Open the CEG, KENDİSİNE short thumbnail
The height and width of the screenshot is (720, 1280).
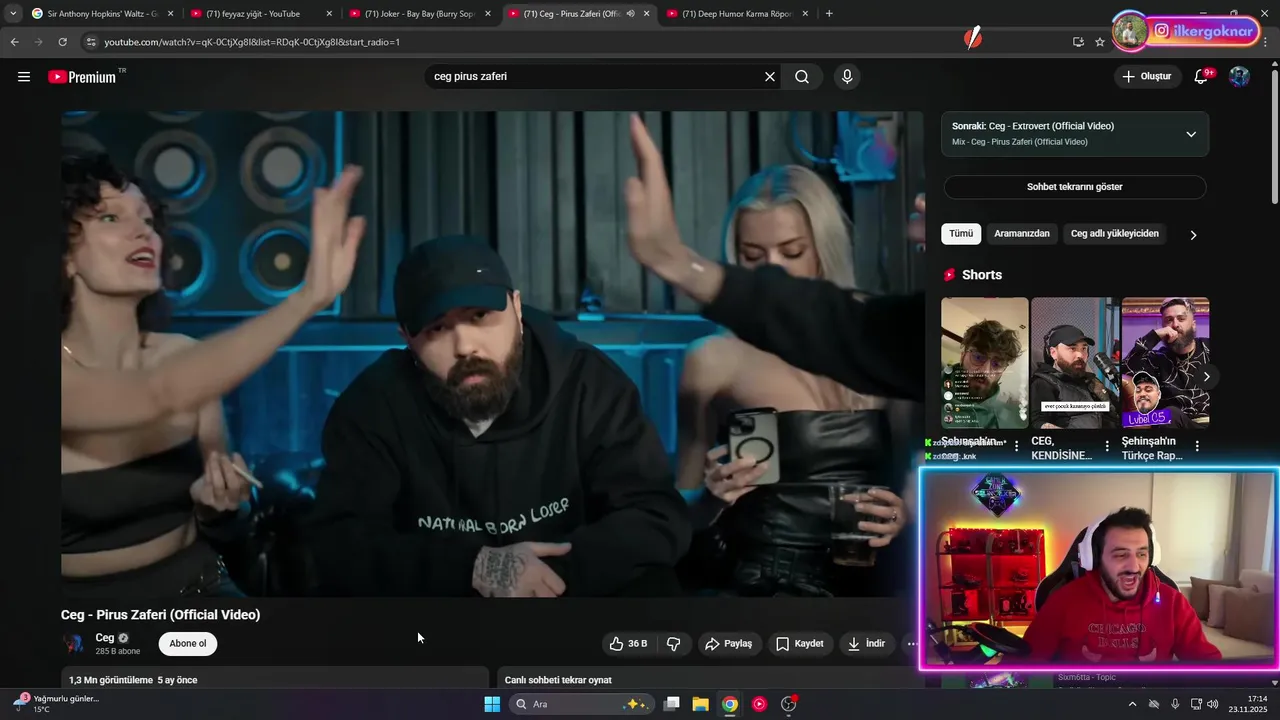(1075, 363)
